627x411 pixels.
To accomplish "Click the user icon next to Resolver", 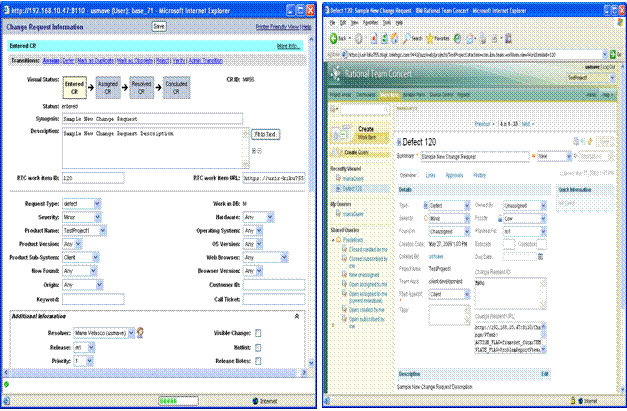I will [140, 332].
